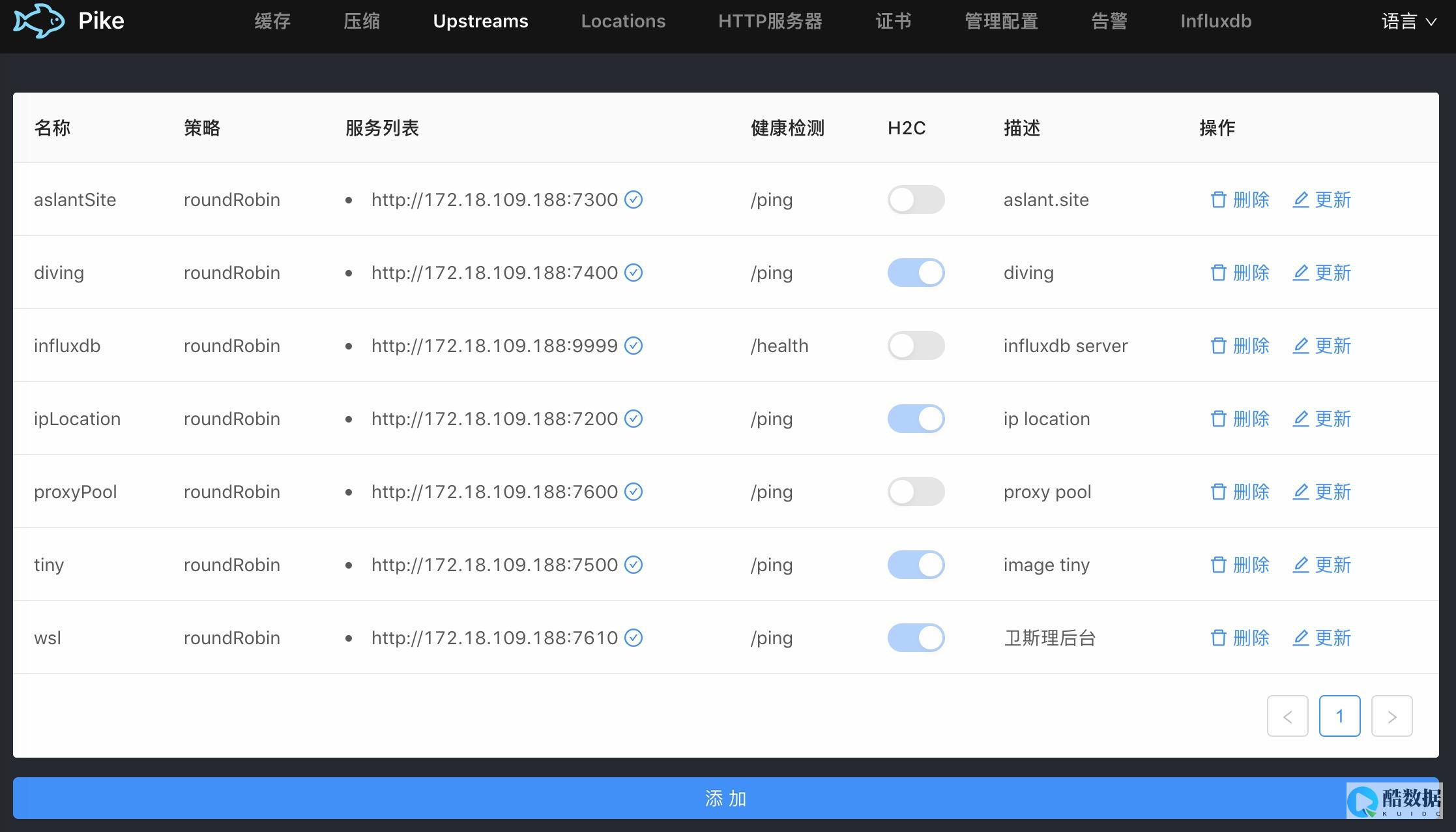The width and height of the screenshot is (1456, 832).
Task: Open the 证书 certificates tab
Action: 894,21
